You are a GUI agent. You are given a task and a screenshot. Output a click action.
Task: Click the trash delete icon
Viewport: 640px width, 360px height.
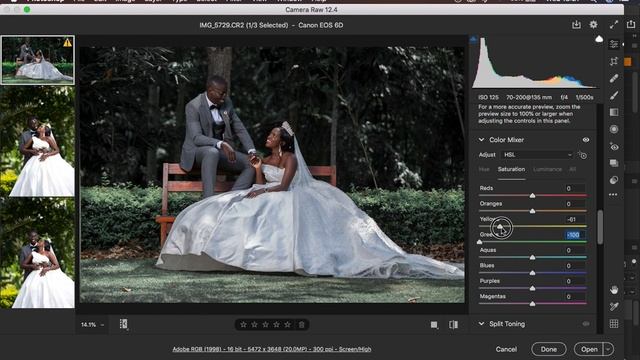click(x=302, y=324)
